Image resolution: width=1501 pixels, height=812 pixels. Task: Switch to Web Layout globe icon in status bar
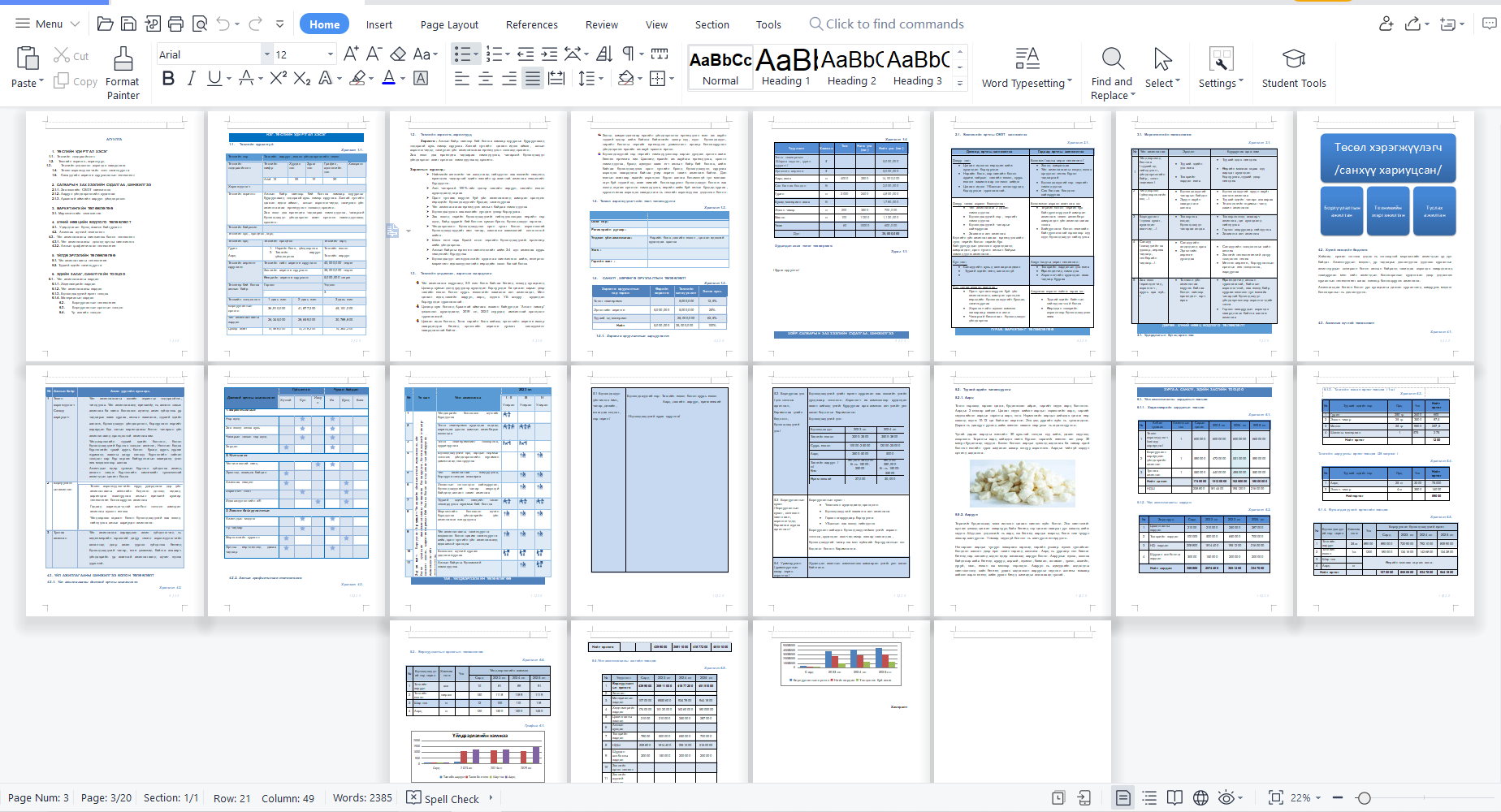click(x=1200, y=797)
